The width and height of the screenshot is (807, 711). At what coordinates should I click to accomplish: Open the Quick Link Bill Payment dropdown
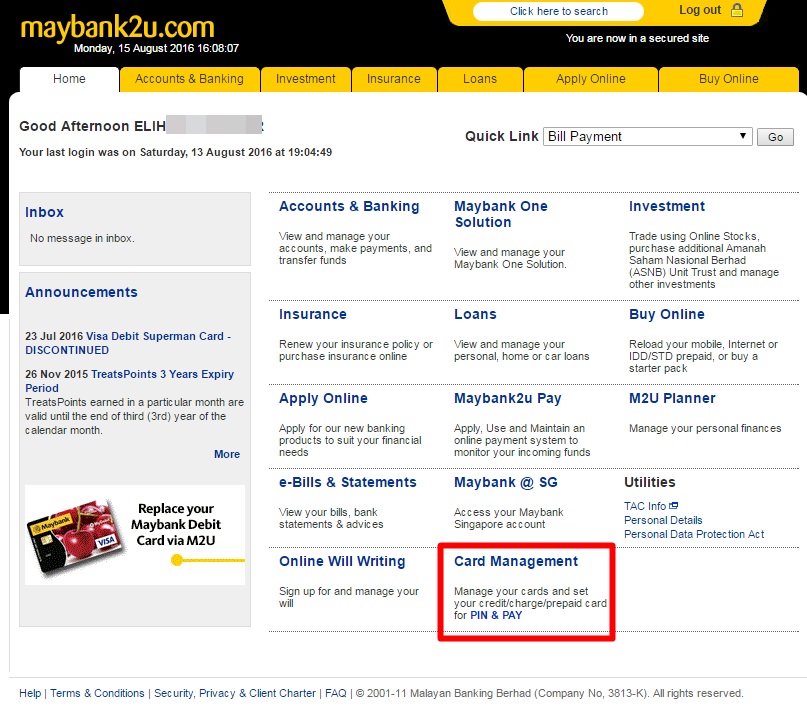pos(647,136)
